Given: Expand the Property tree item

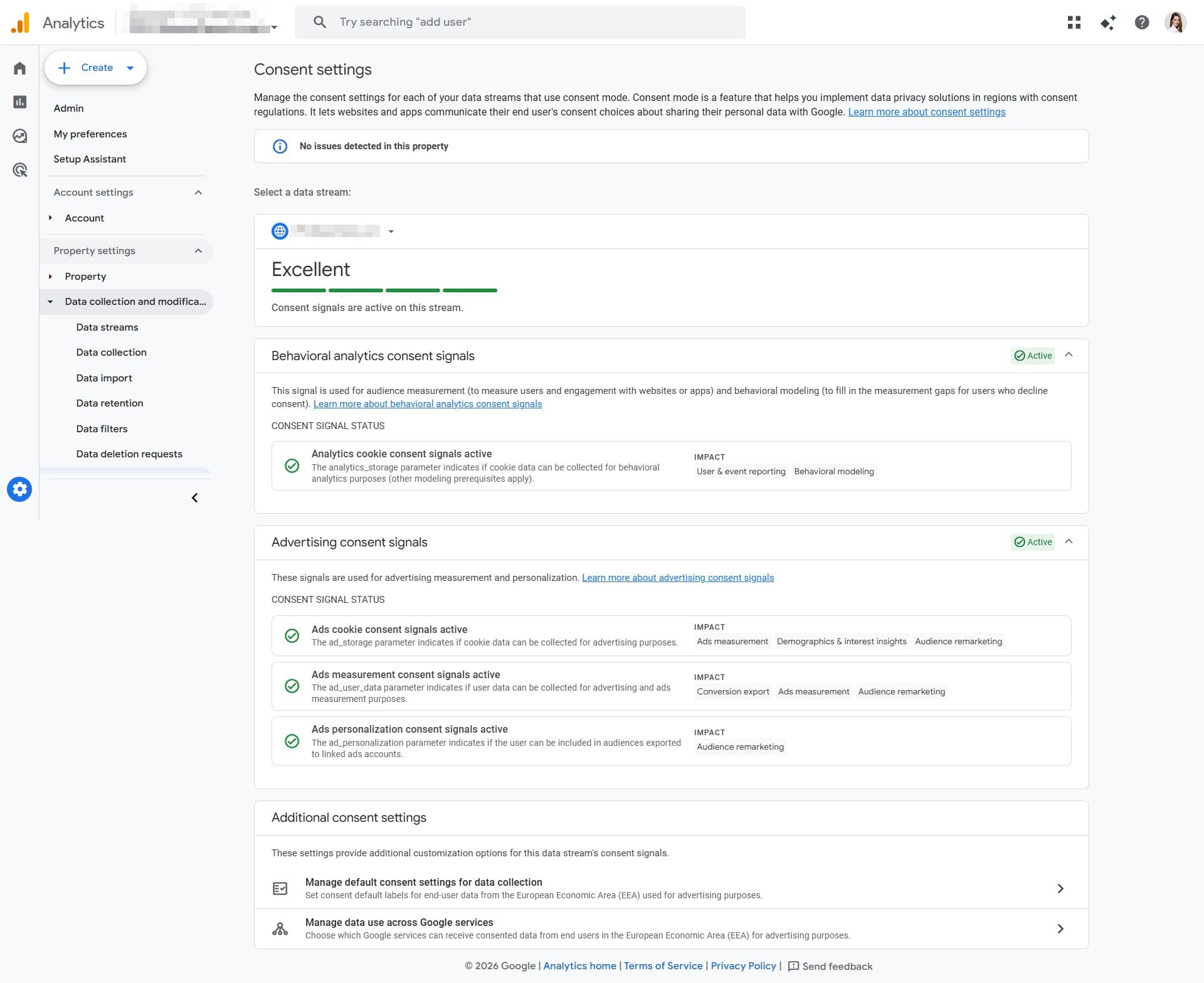Looking at the screenshot, I should (51, 277).
